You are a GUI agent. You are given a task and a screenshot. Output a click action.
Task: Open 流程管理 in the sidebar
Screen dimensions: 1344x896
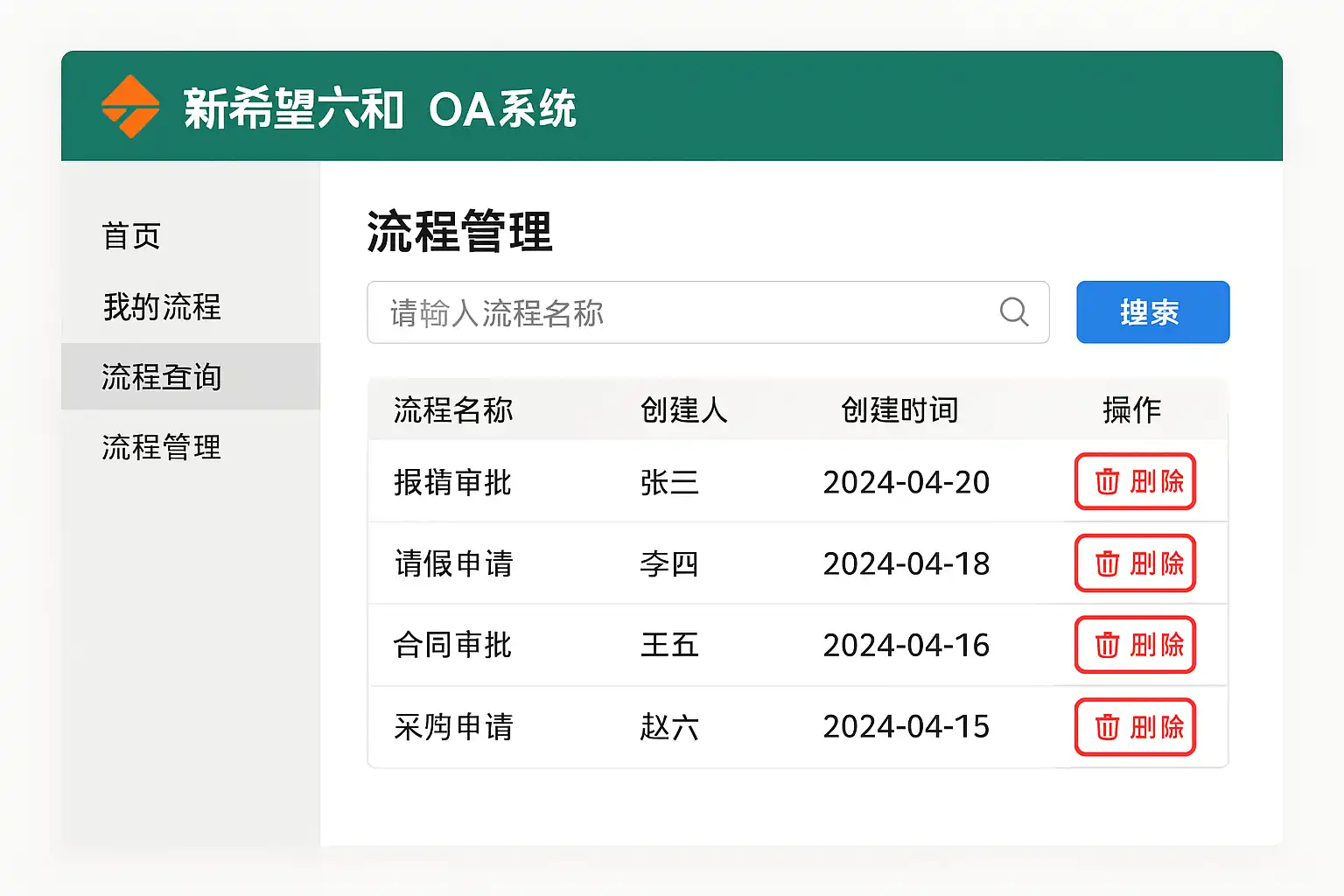[162, 447]
